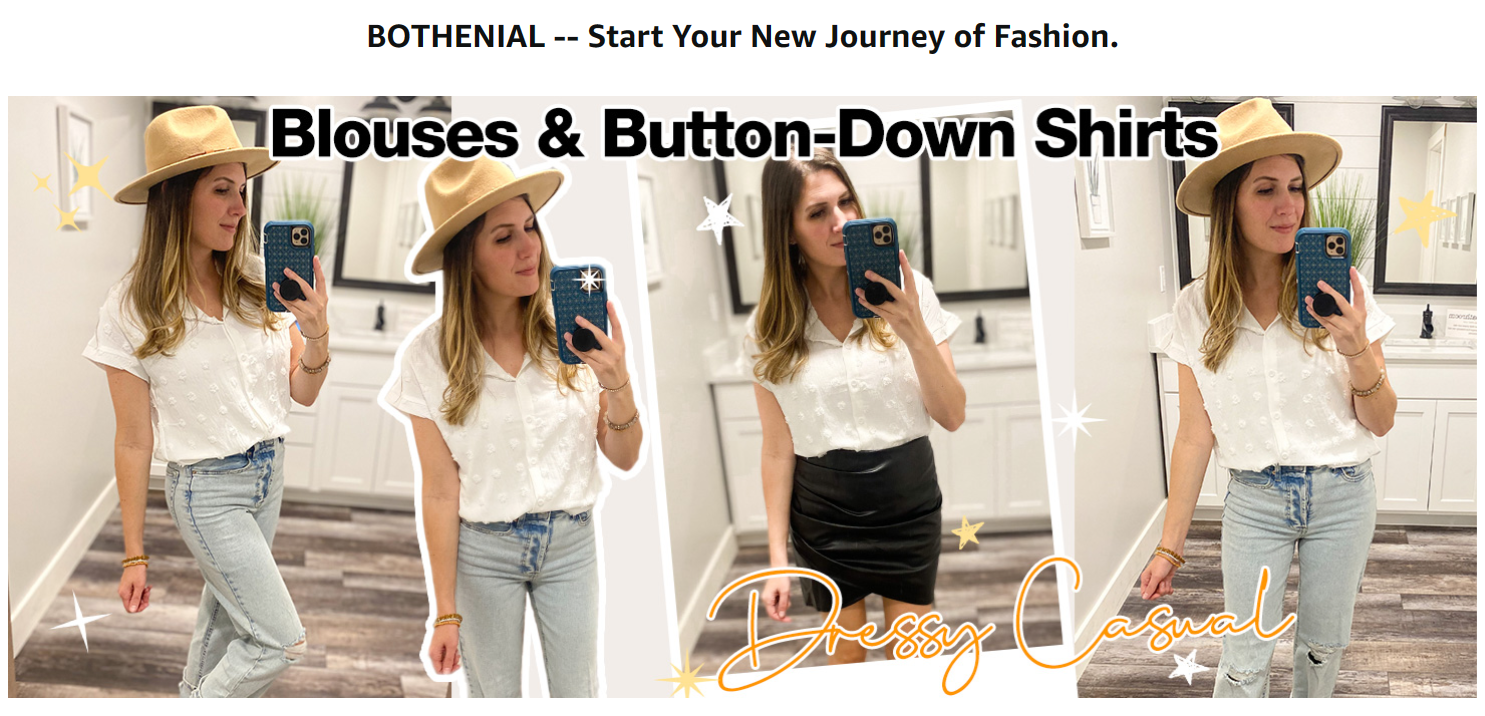
Task: Click the yellow sparkle left of the Dressy script
Action: pos(688,677)
